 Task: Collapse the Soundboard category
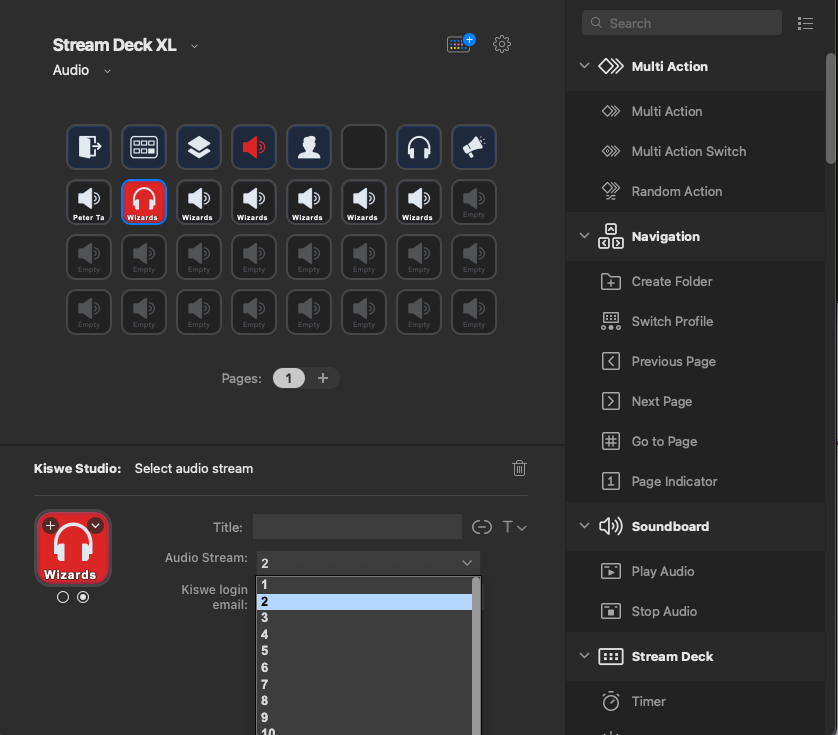pyautogui.click(x=584, y=526)
